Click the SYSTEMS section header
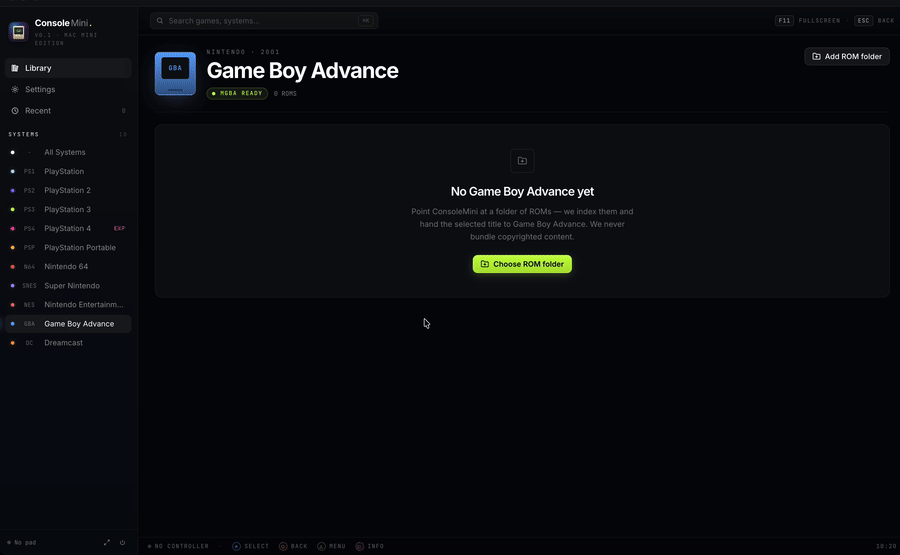Image resolution: width=900 pixels, height=555 pixels. pos(24,134)
